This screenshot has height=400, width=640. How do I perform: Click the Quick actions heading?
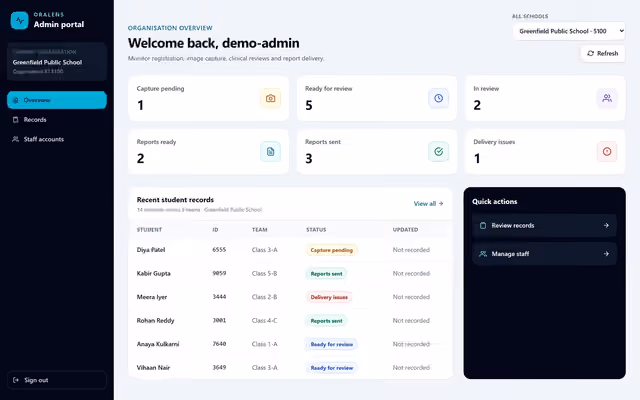coord(494,202)
